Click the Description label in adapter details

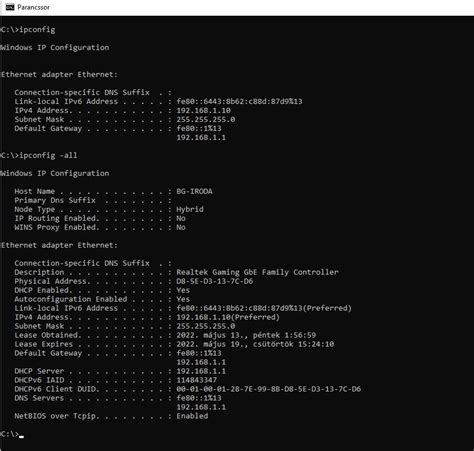coord(39,272)
